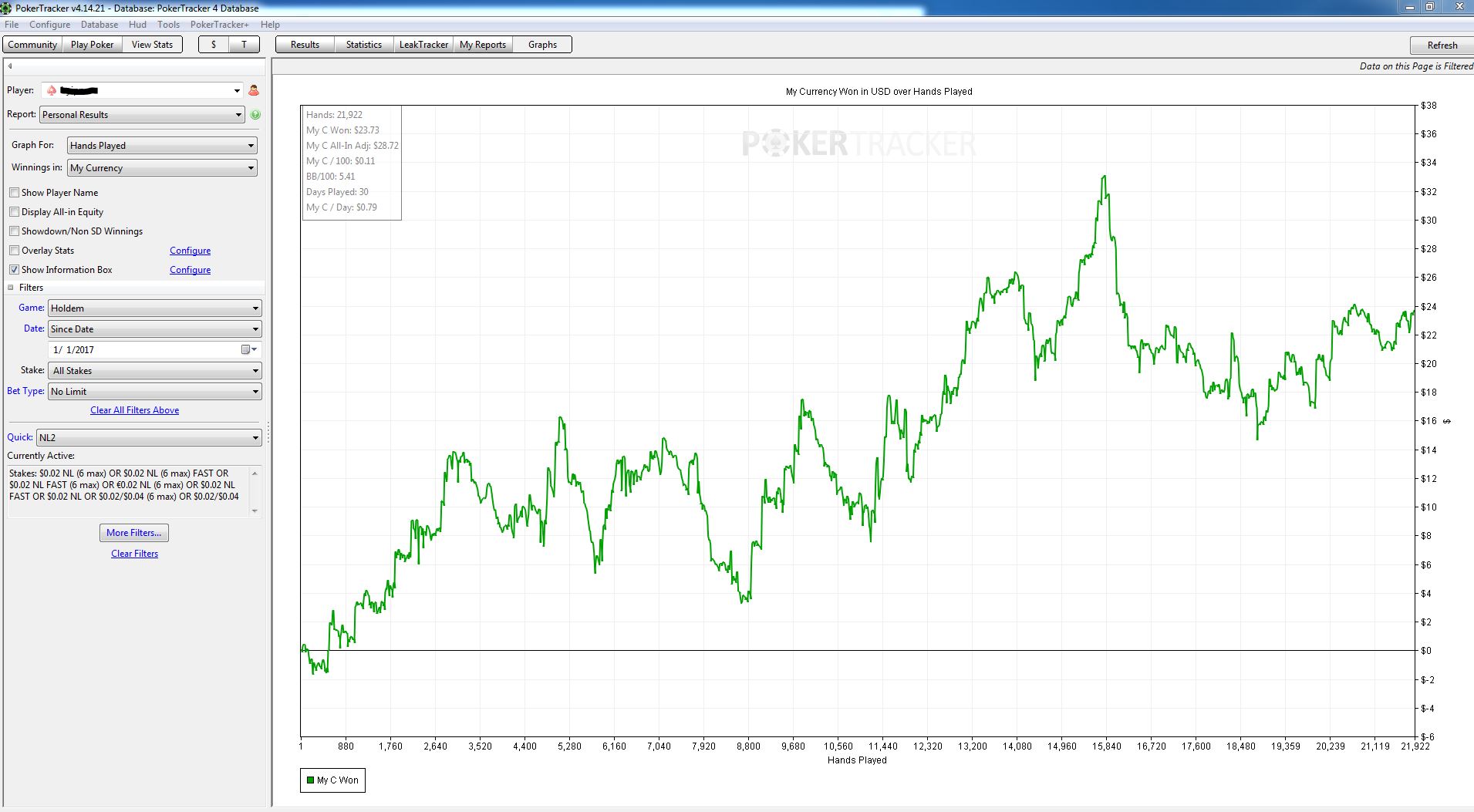
Task: Click the Currently Active filters scroll down arrow
Action: point(255,511)
